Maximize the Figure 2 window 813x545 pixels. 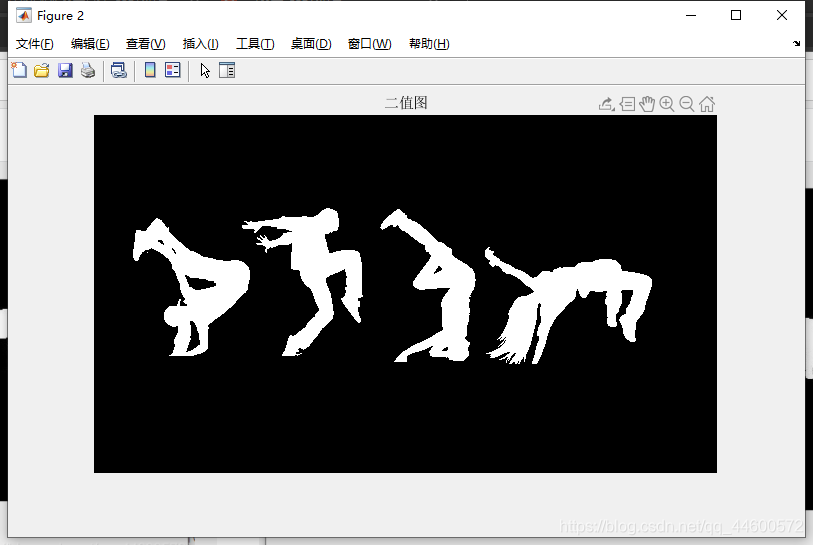pyautogui.click(x=736, y=16)
